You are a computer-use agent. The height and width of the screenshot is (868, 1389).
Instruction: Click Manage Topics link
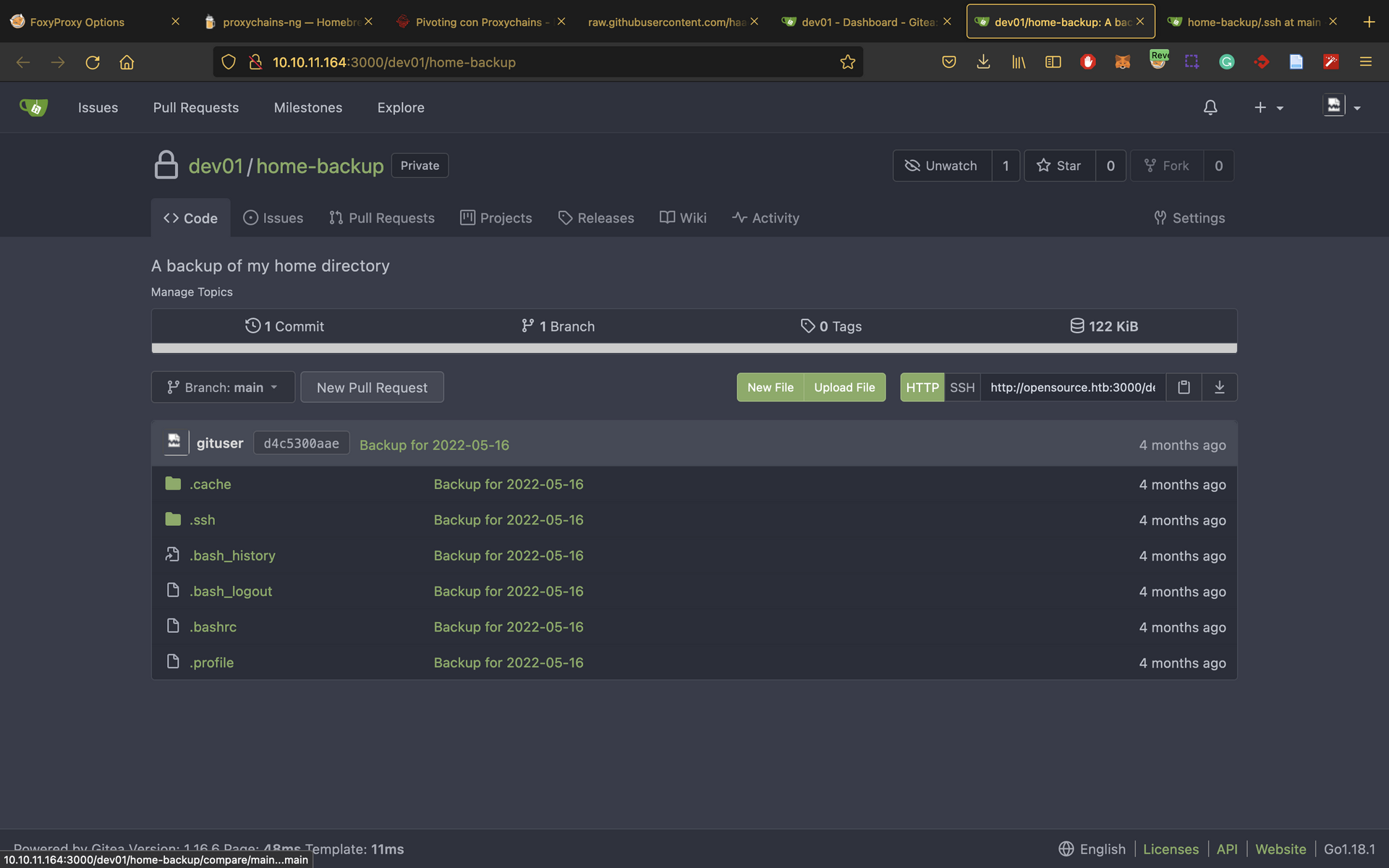click(x=192, y=292)
